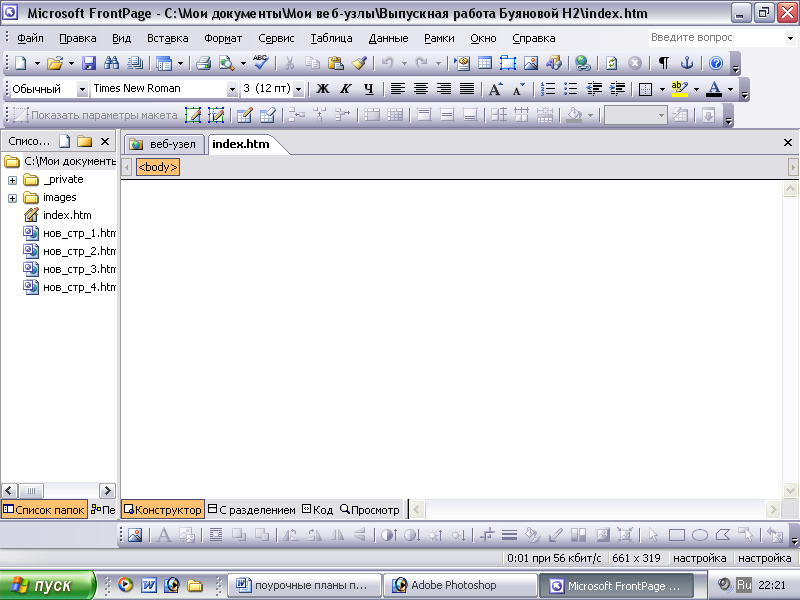Click page size 661 x 319 status
This screenshot has height=600, width=800.
point(636,558)
